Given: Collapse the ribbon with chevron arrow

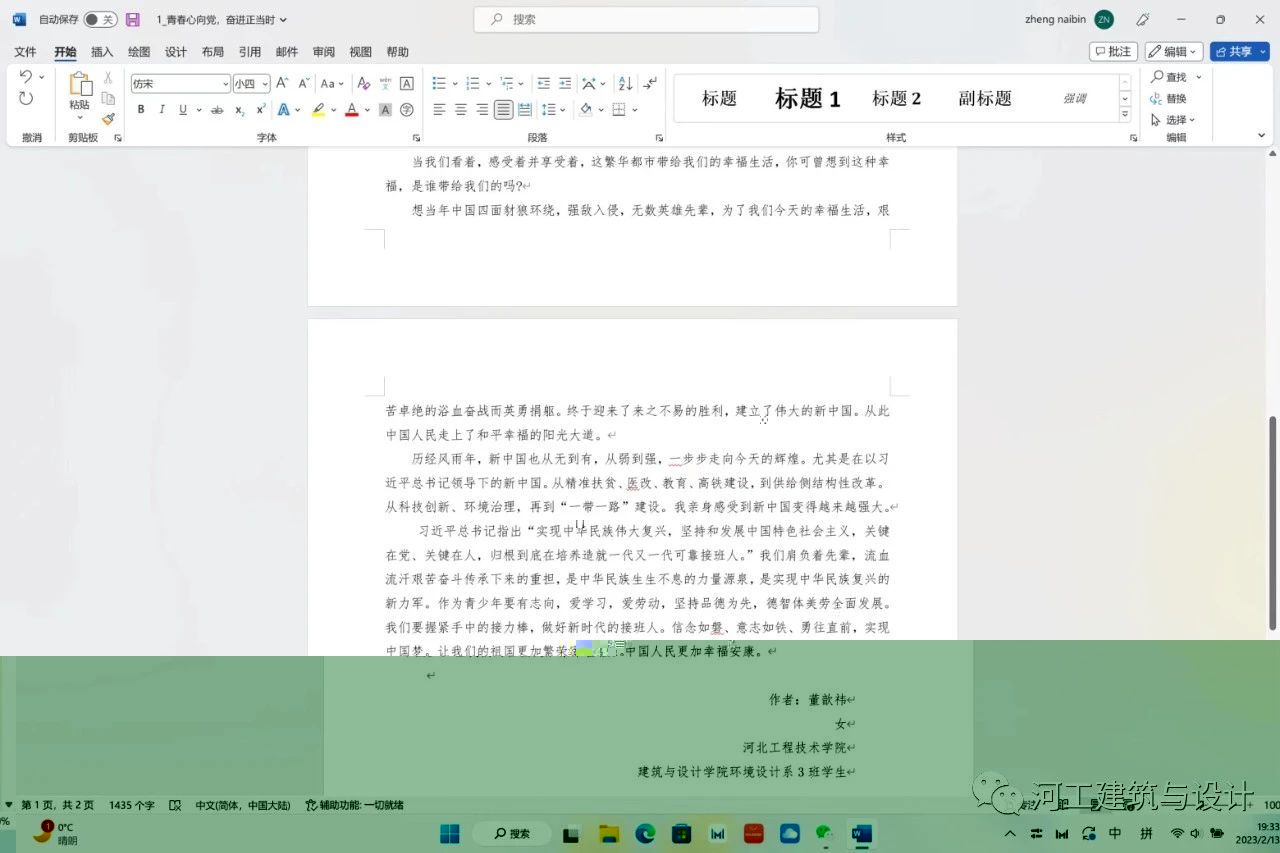Looking at the screenshot, I should coord(1262,135).
